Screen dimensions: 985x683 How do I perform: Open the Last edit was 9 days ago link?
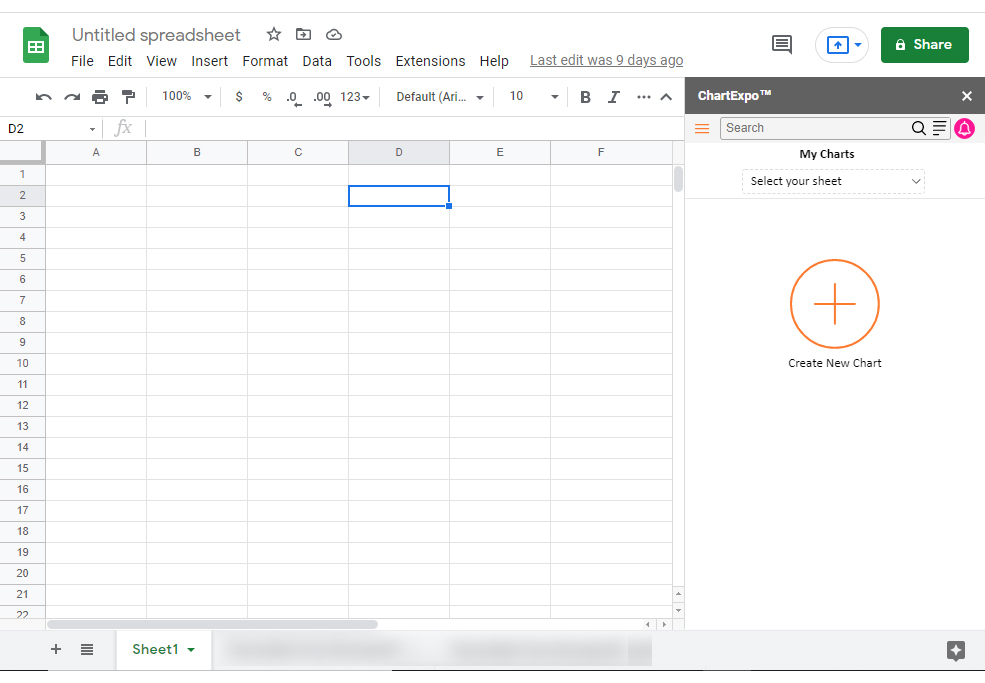click(x=606, y=60)
